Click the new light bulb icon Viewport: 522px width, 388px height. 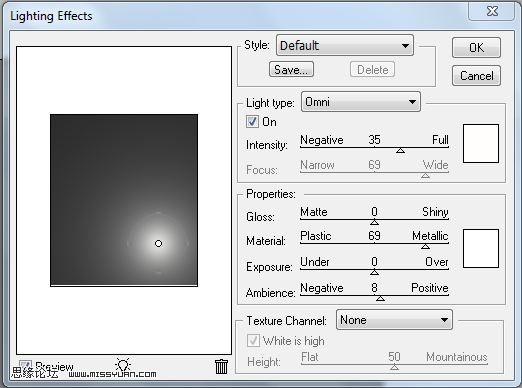tap(123, 365)
